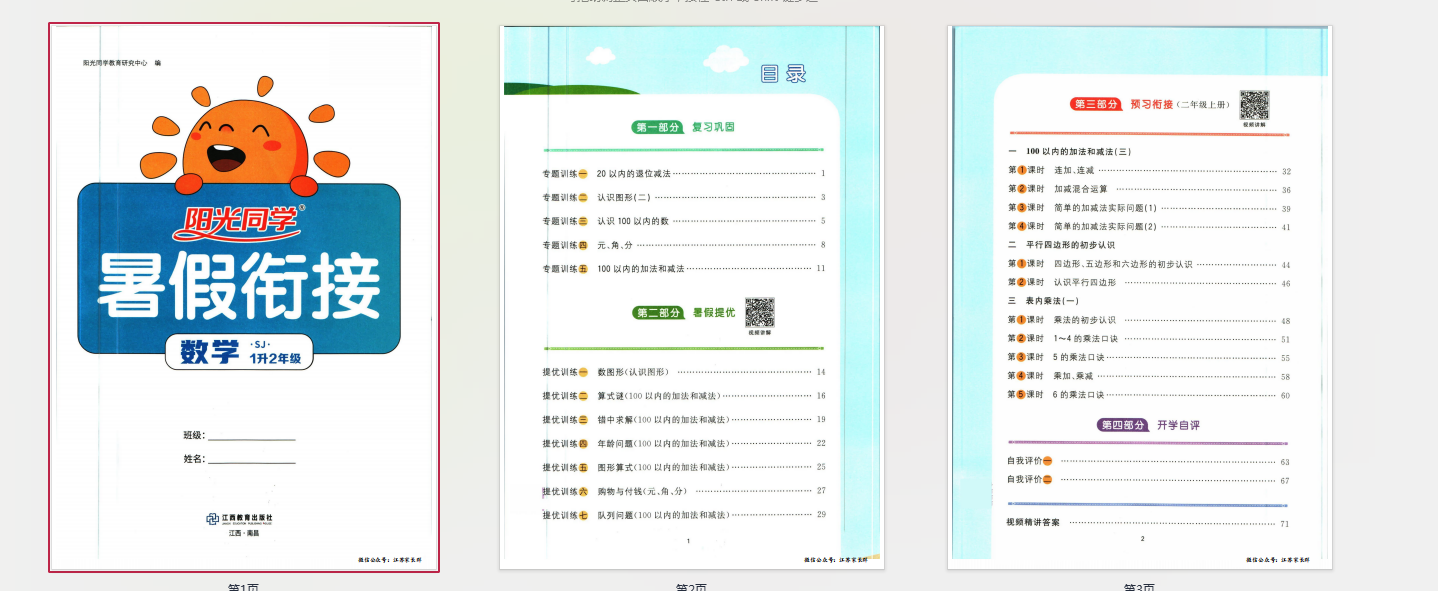Click the 第三部分 预习衔接 heading
The image size is (1438, 591).
[x=1150, y=104]
